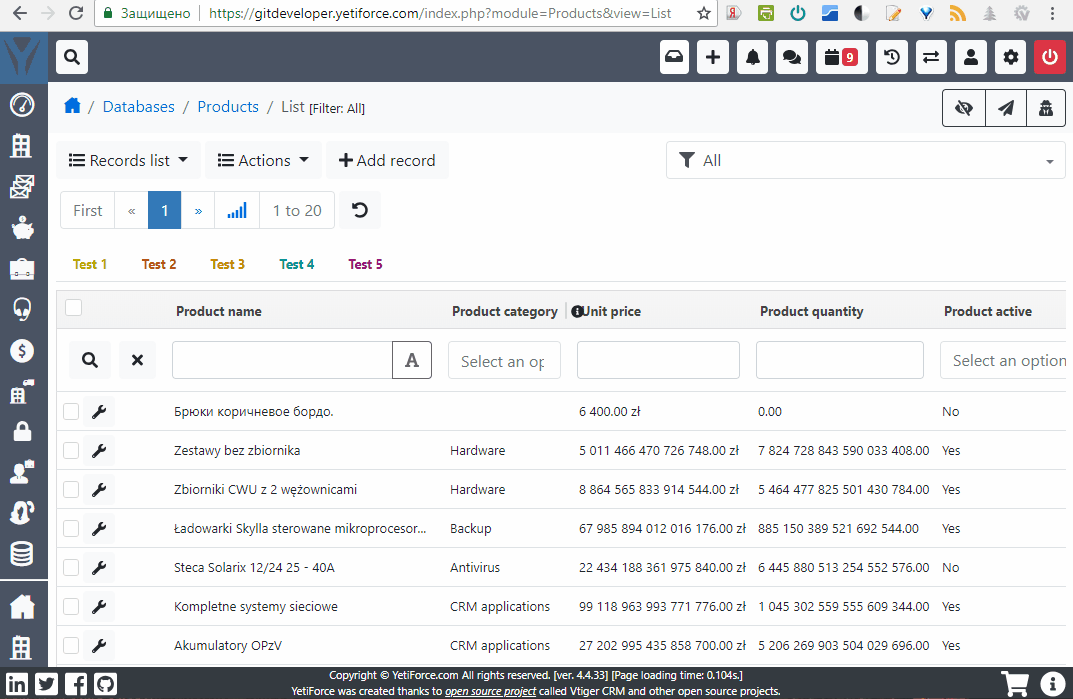Open user profile icon
Viewport: 1073px width, 699px height.
(971, 57)
